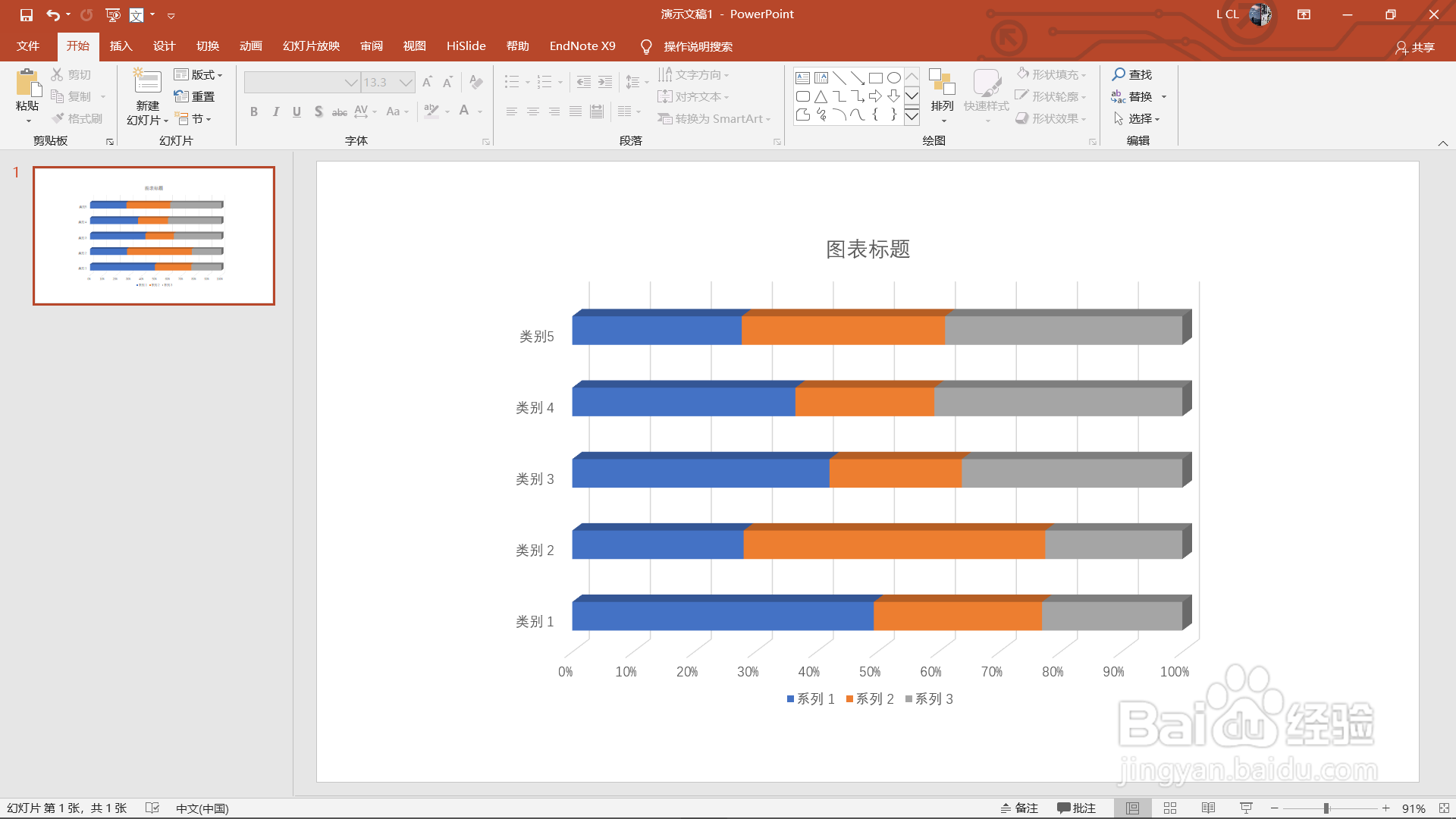Screen dimensions: 1456x819
Task: Click the Share button
Action: click(1415, 47)
